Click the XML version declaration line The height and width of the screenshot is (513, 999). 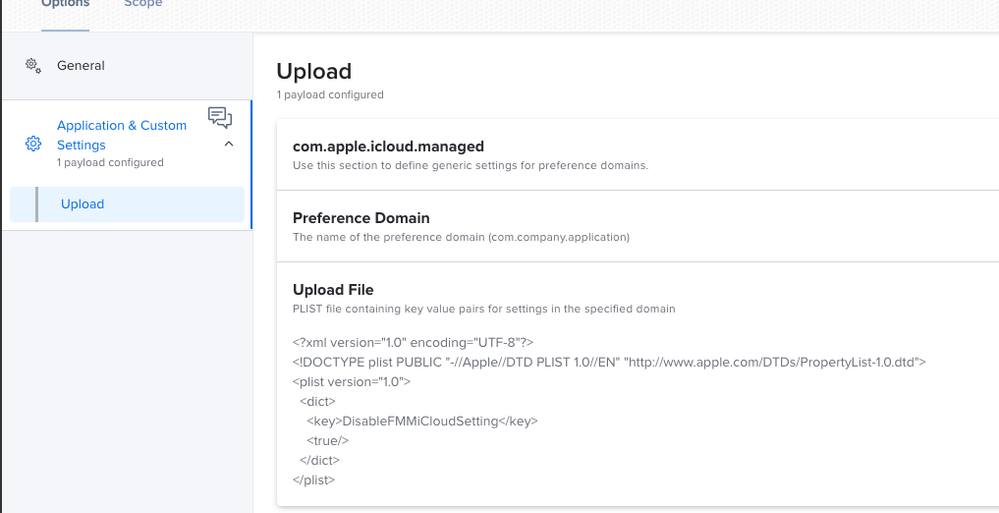(x=413, y=343)
